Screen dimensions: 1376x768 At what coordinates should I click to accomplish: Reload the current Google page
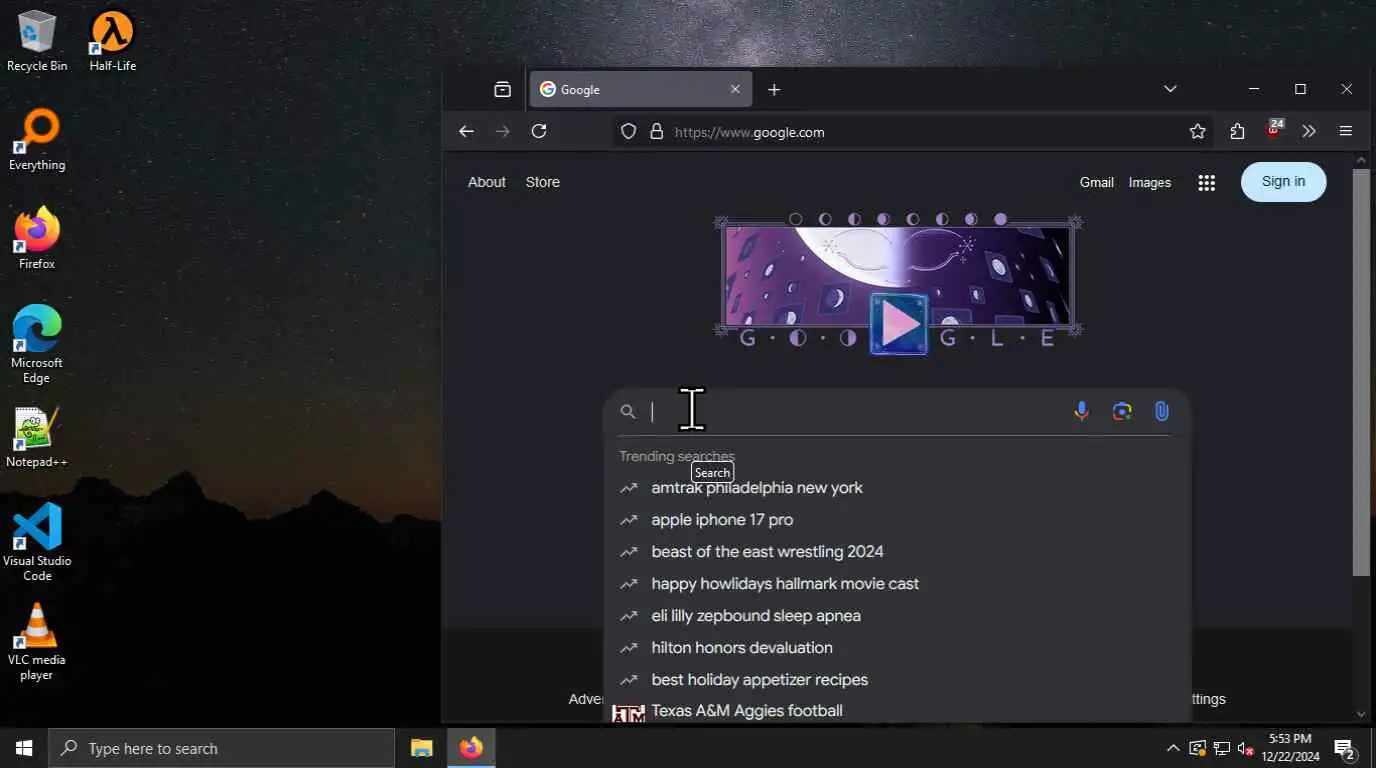click(x=539, y=131)
